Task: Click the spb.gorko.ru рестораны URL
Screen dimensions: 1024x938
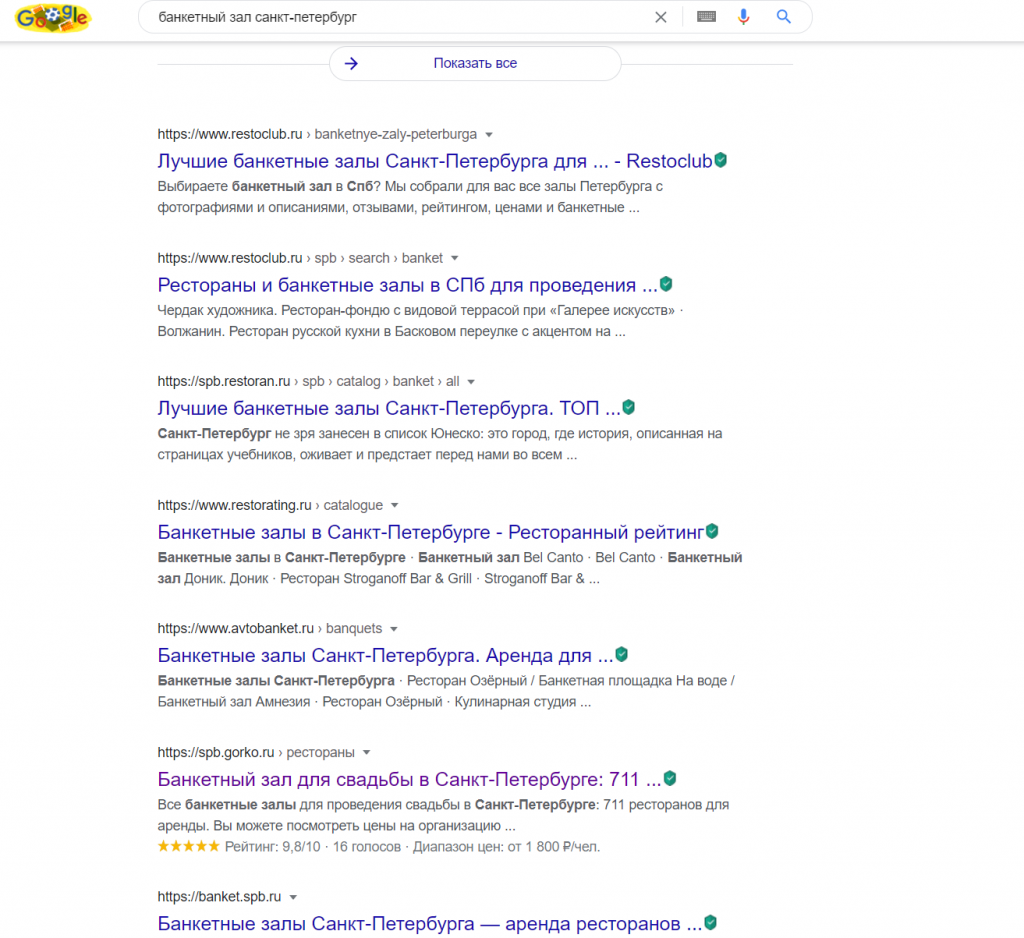Action: 256,752
